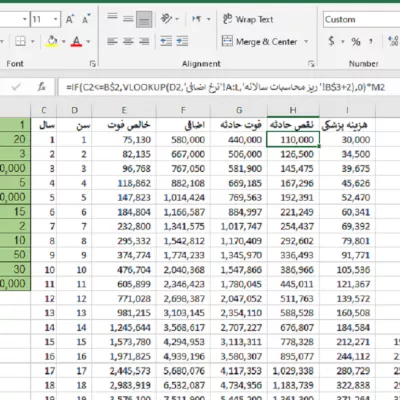Select green cell with value 50
Screen dimensions: 400x400
click(x=15, y=255)
